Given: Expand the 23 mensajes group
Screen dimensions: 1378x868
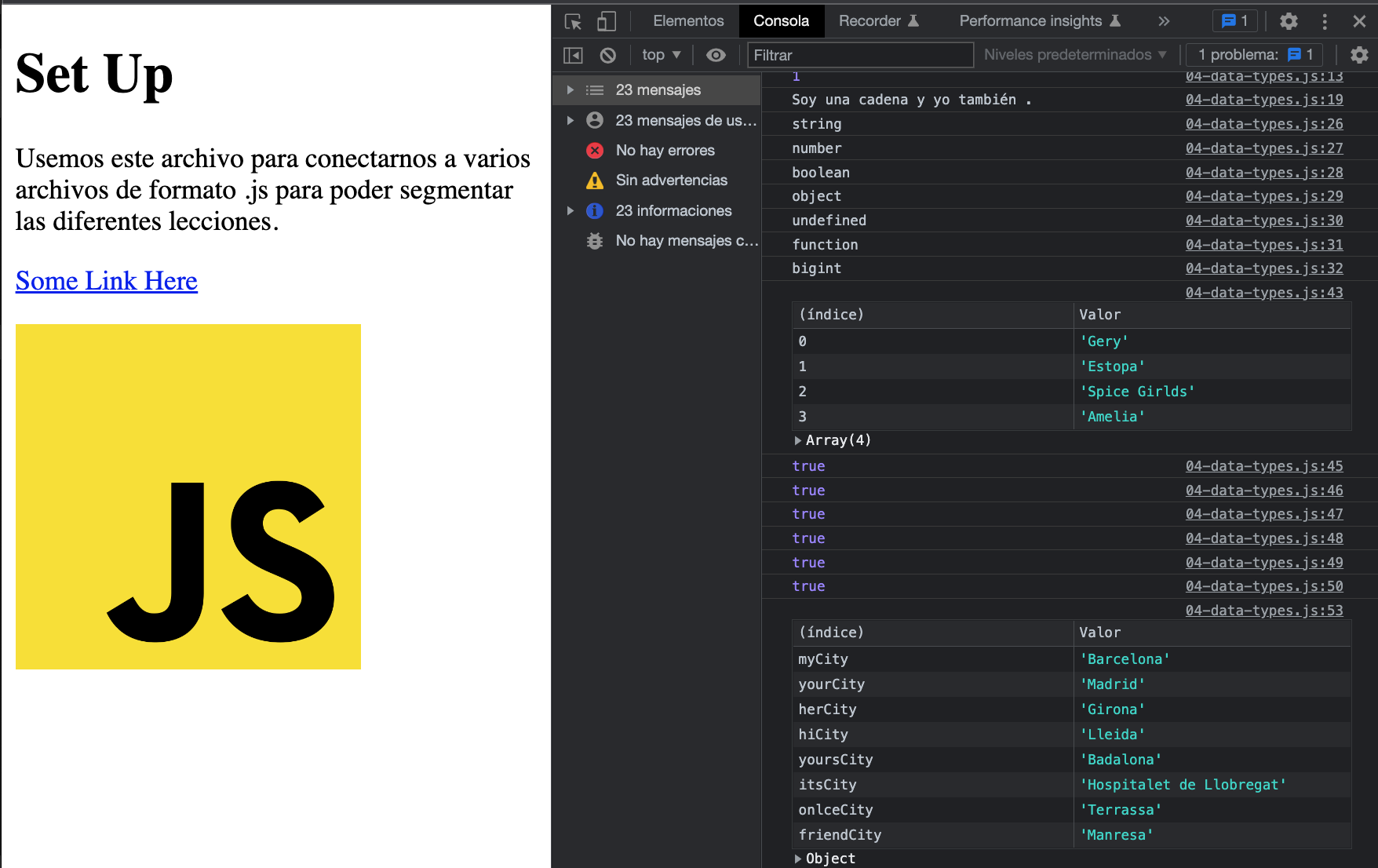Looking at the screenshot, I should 571,90.
